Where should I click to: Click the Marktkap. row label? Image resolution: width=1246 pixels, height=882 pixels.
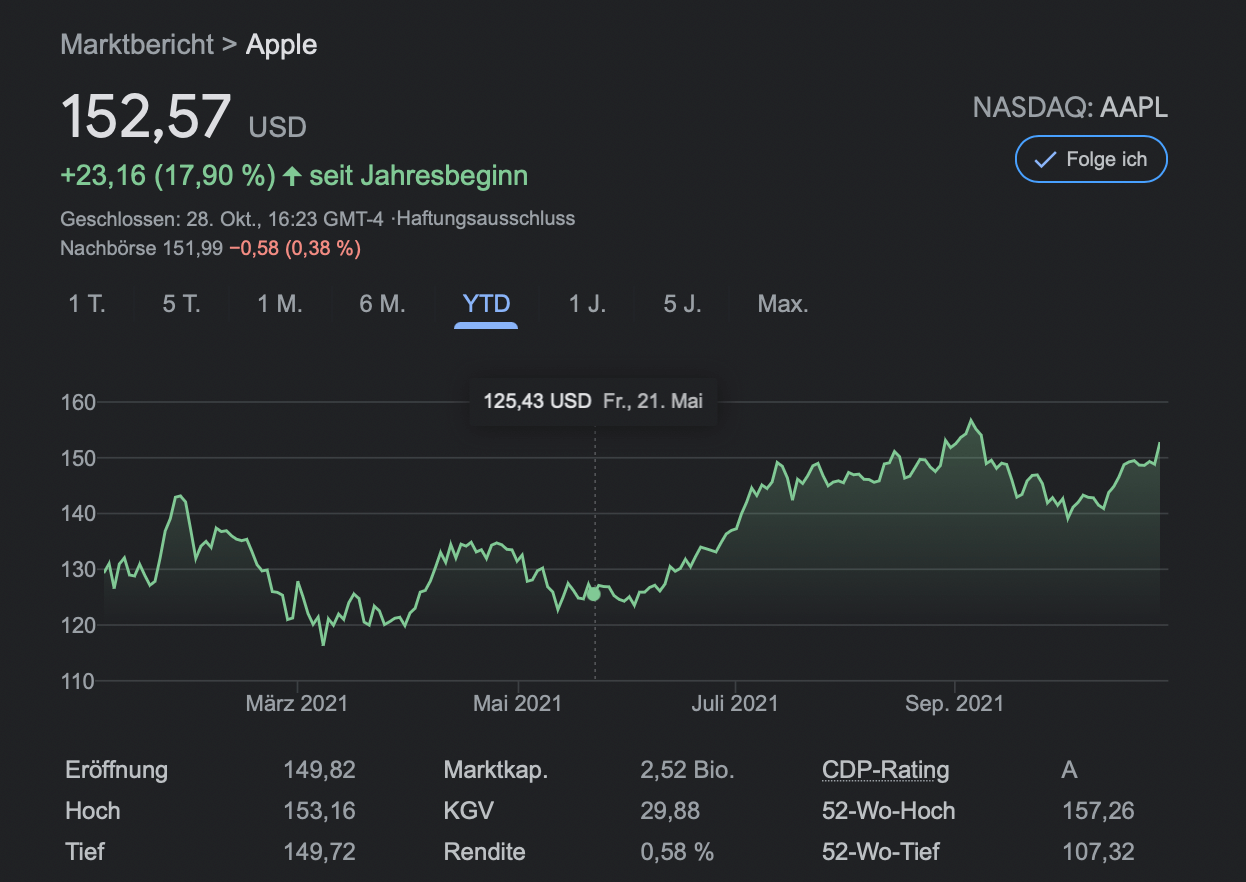point(496,770)
